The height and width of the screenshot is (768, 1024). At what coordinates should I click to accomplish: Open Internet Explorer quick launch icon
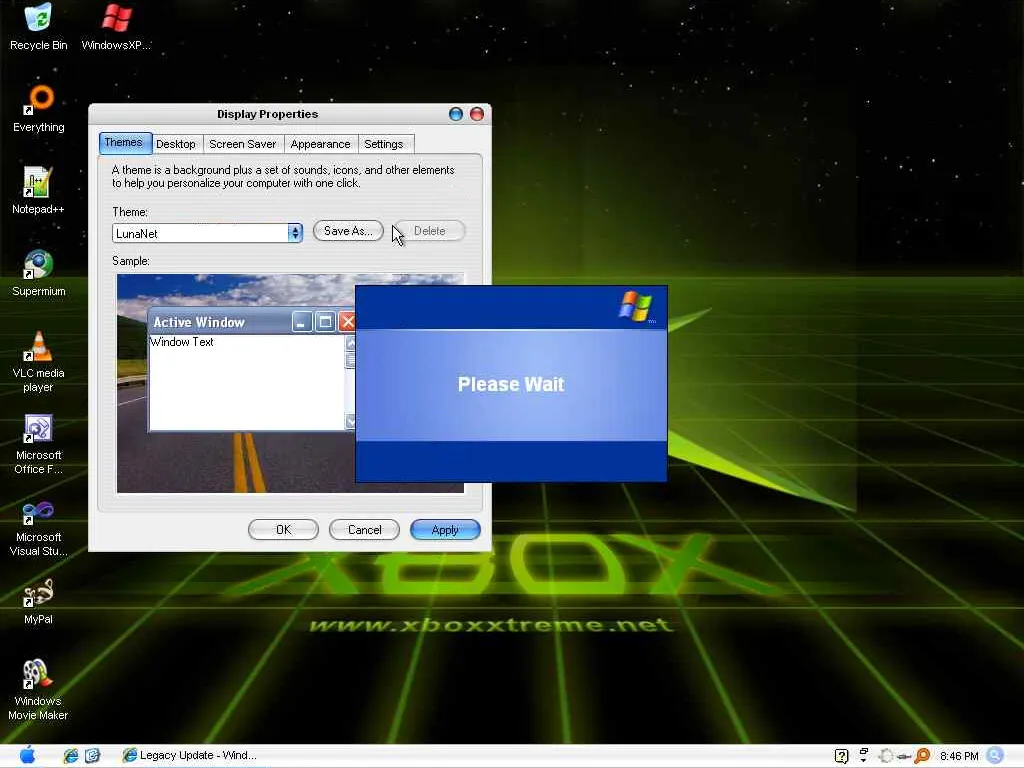tap(71, 756)
